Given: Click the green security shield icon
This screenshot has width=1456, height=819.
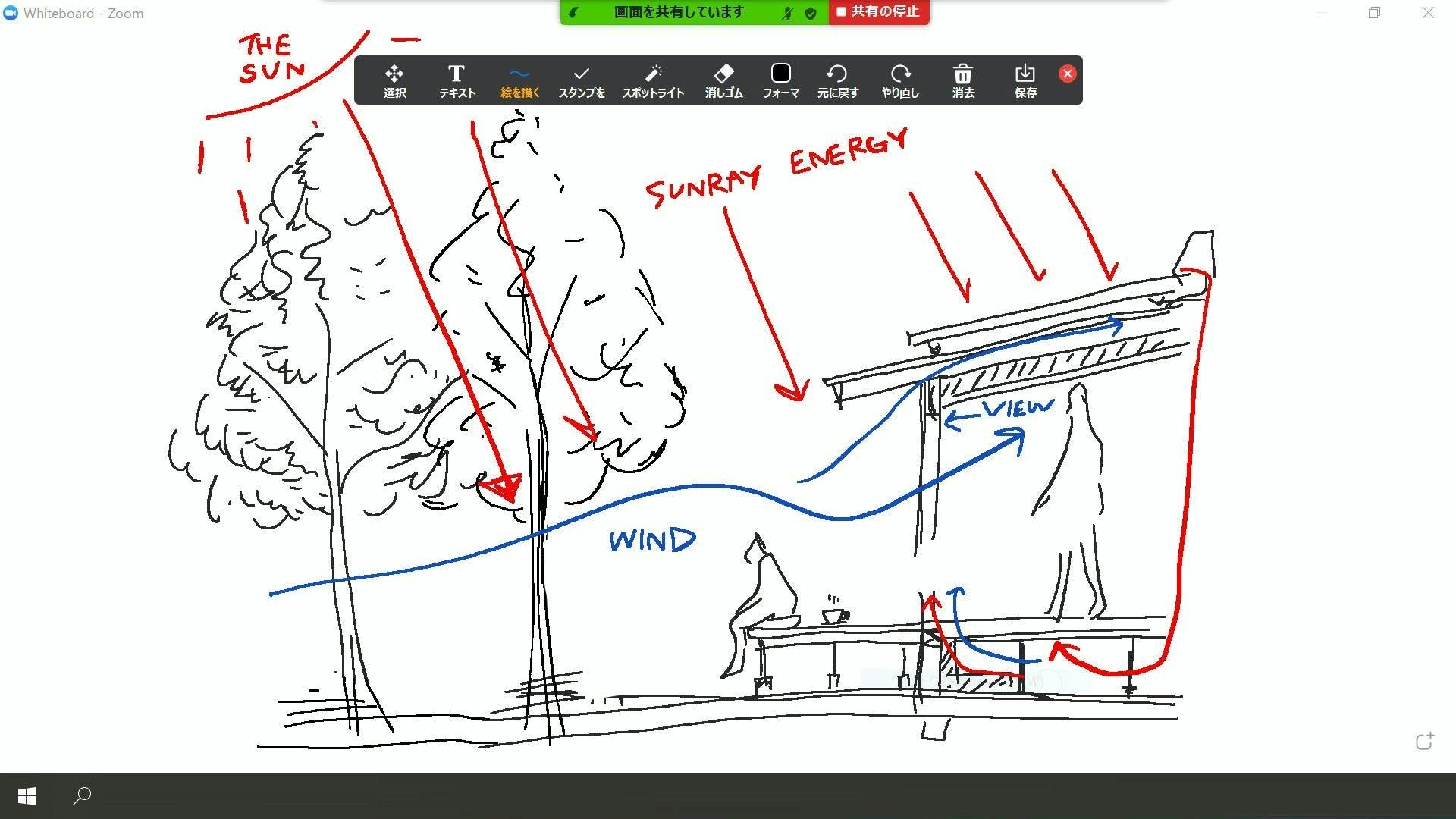Looking at the screenshot, I should click(811, 13).
